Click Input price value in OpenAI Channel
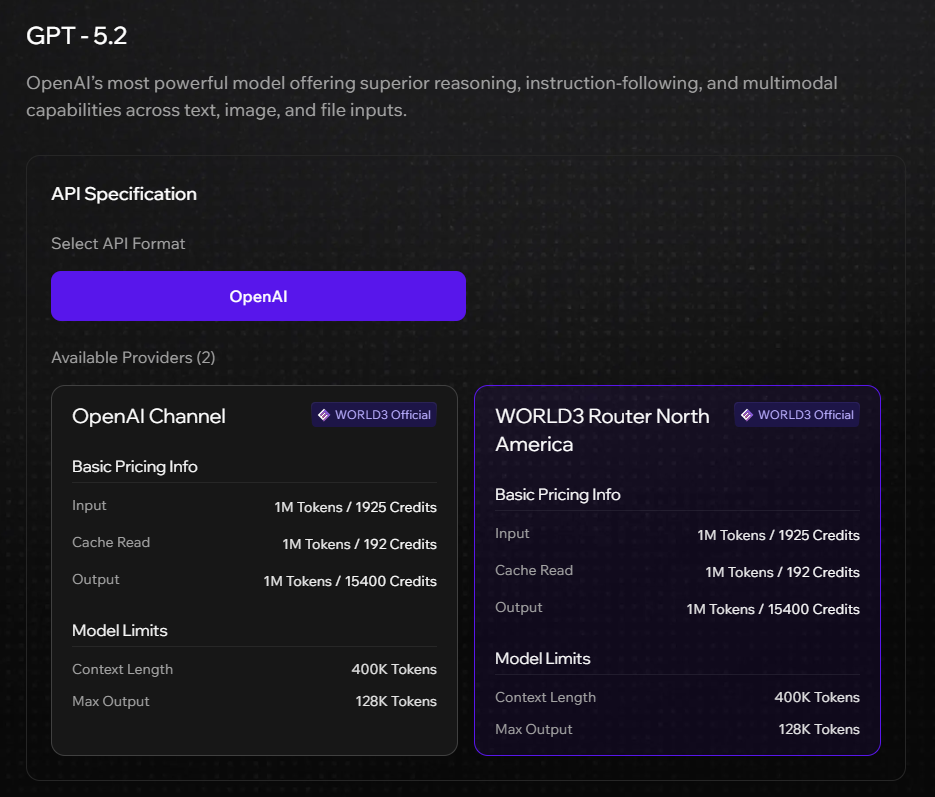 355,507
